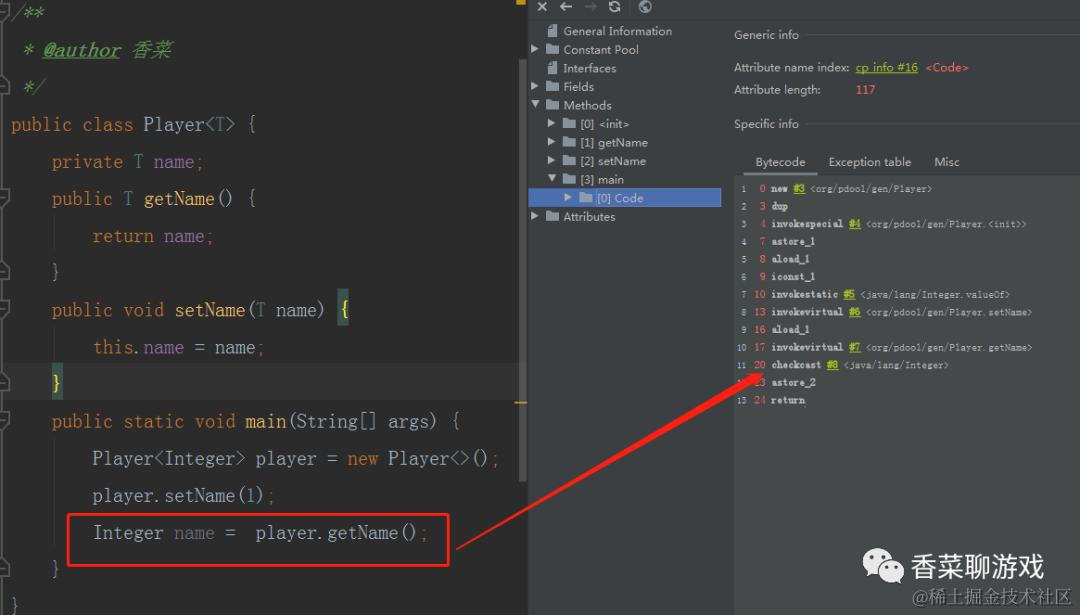Click the General Information page icon
The height and width of the screenshot is (615, 1080).
click(552, 30)
